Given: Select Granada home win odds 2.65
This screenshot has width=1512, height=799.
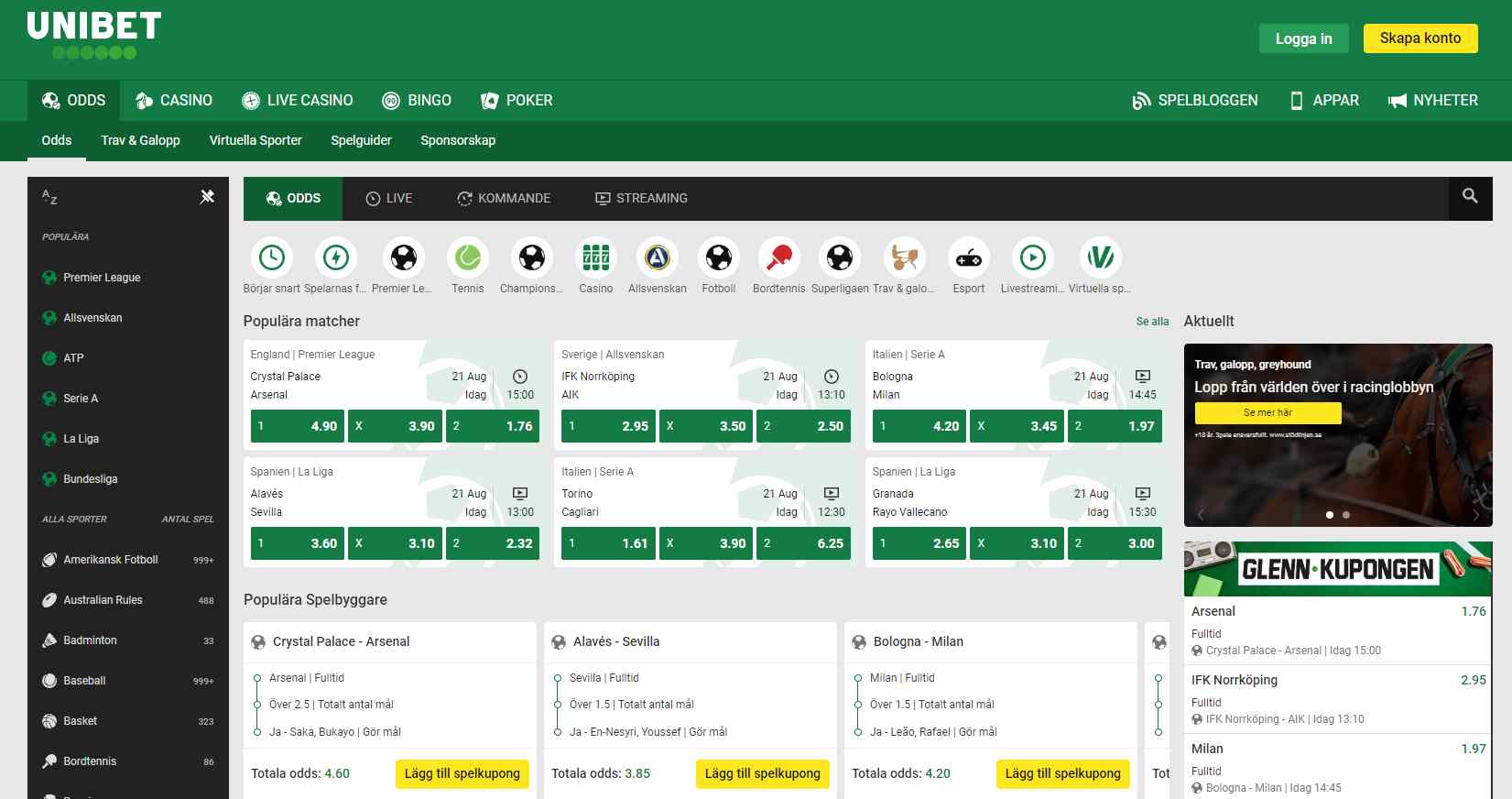Looking at the screenshot, I should tap(919, 543).
